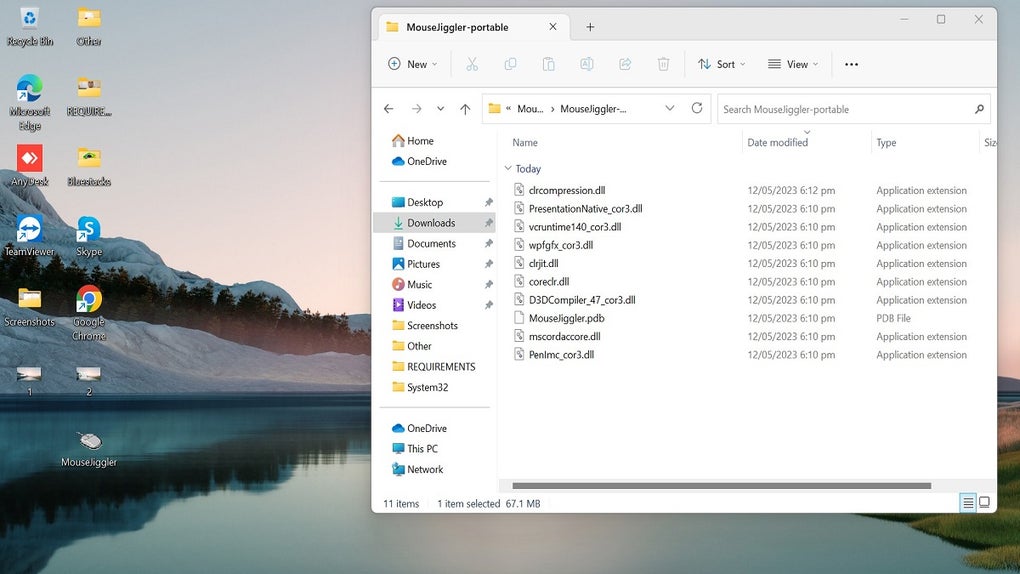
Task: Go forward with the right arrow
Action: [x=416, y=109]
